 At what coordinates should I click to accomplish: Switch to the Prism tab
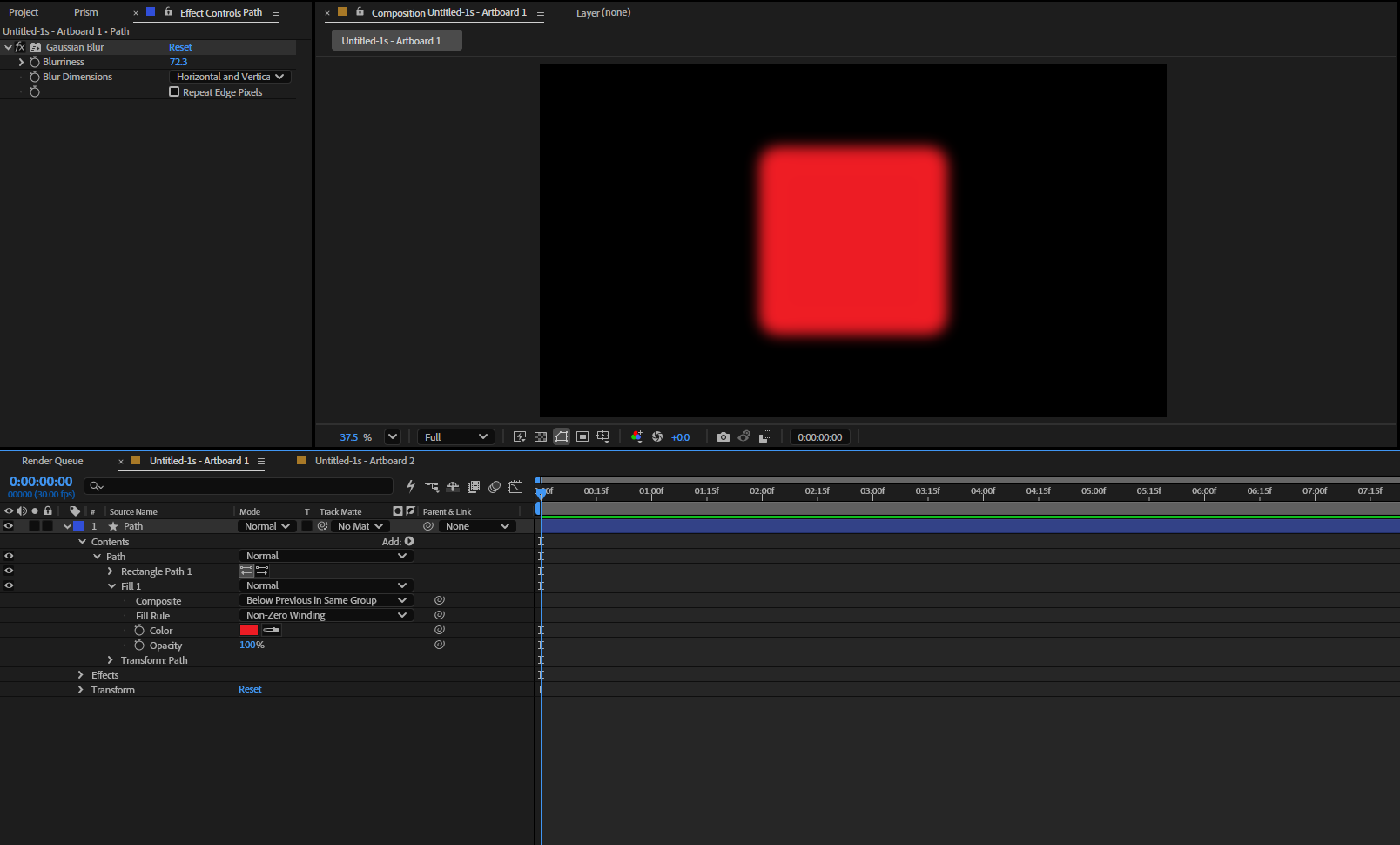[x=86, y=12]
